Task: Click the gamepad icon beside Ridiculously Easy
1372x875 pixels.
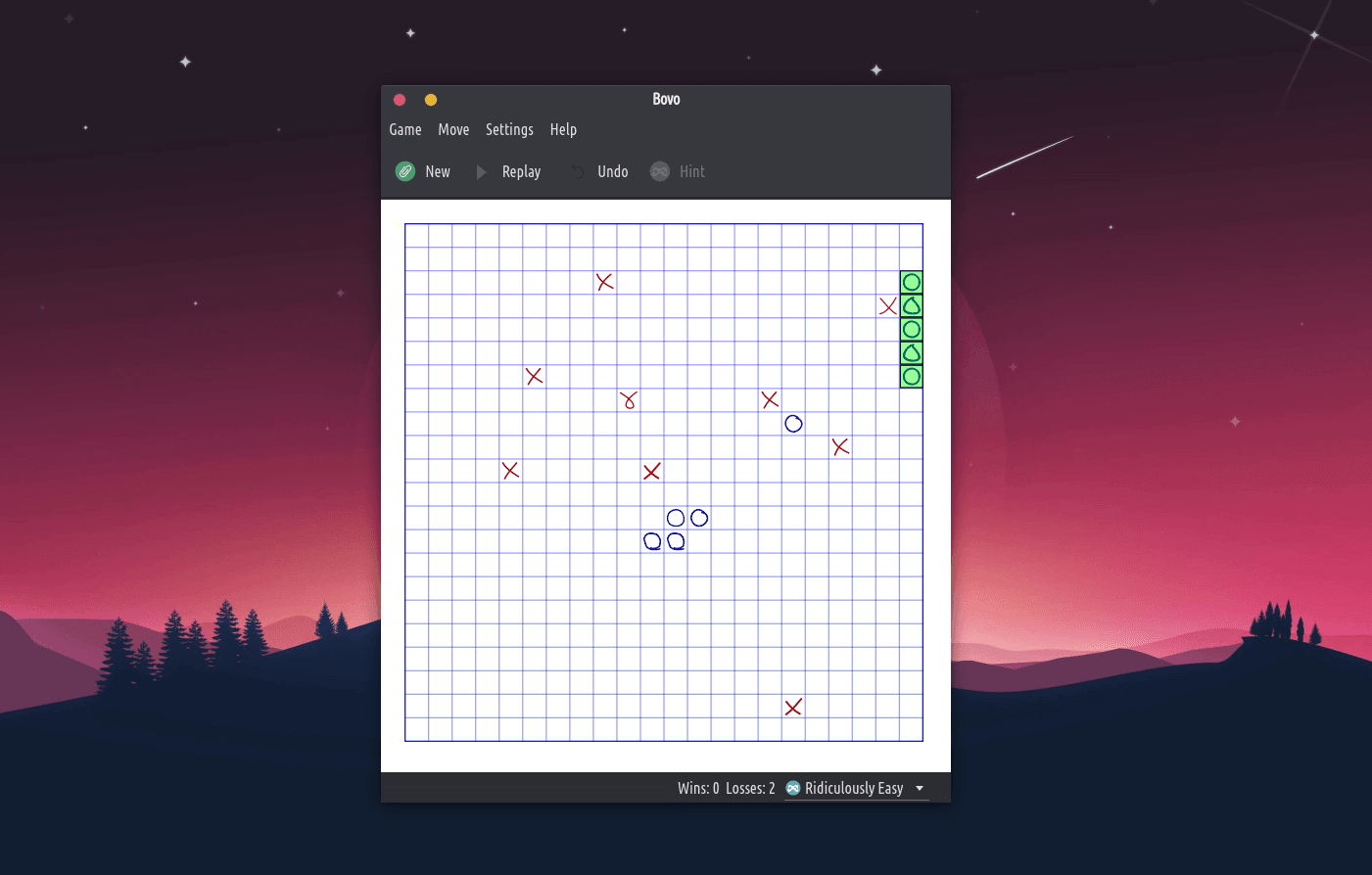Action: click(x=793, y=788)
